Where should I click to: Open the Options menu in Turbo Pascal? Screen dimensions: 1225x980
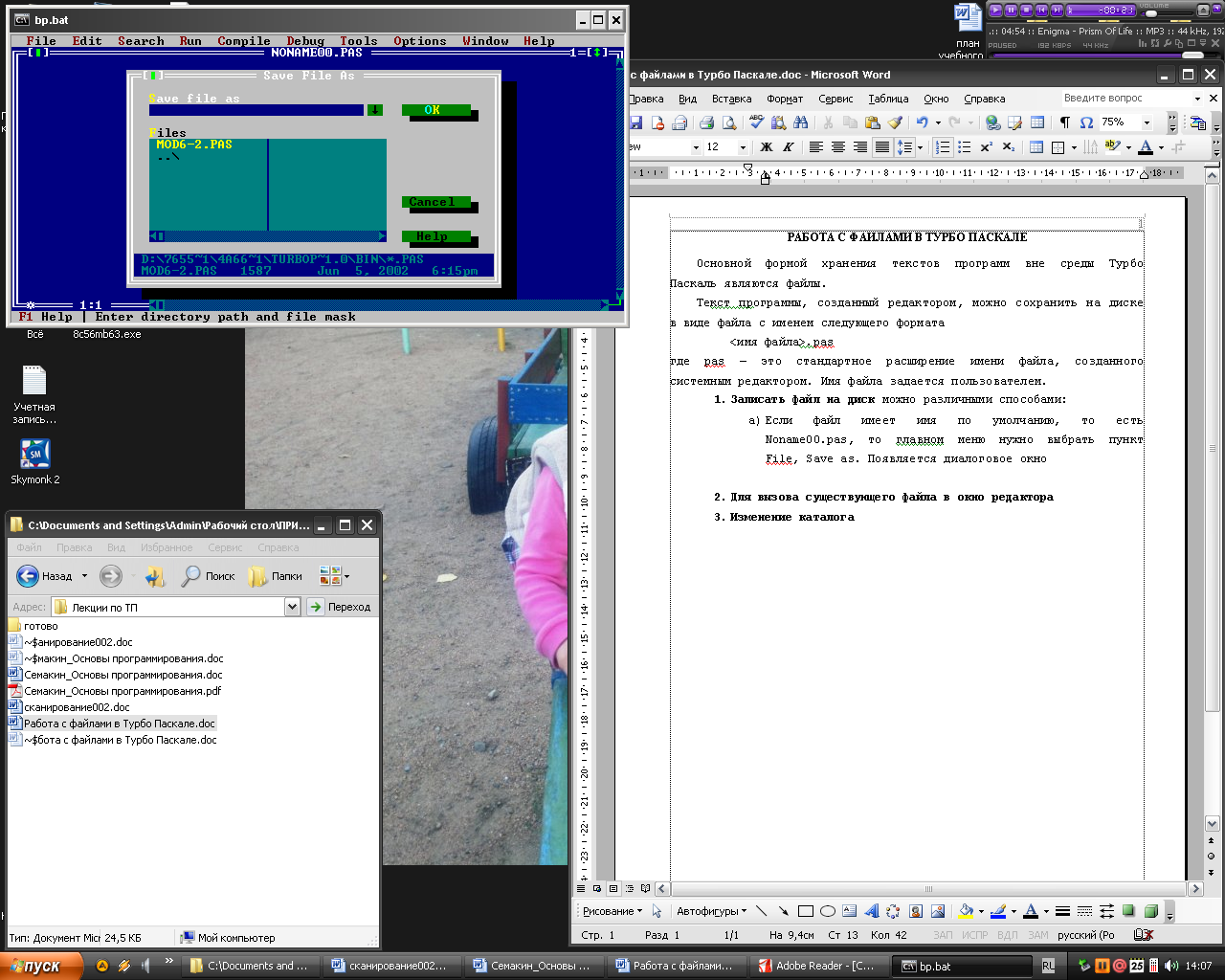pyautogui.click(x=420, y=41)
